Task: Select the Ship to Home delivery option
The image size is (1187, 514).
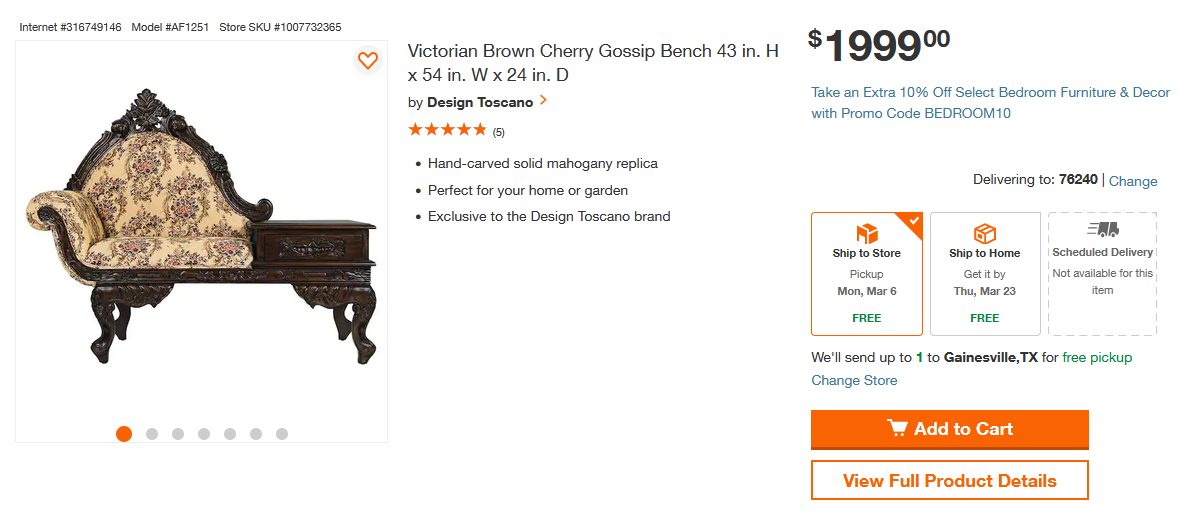Action: (x=985, y=273)
